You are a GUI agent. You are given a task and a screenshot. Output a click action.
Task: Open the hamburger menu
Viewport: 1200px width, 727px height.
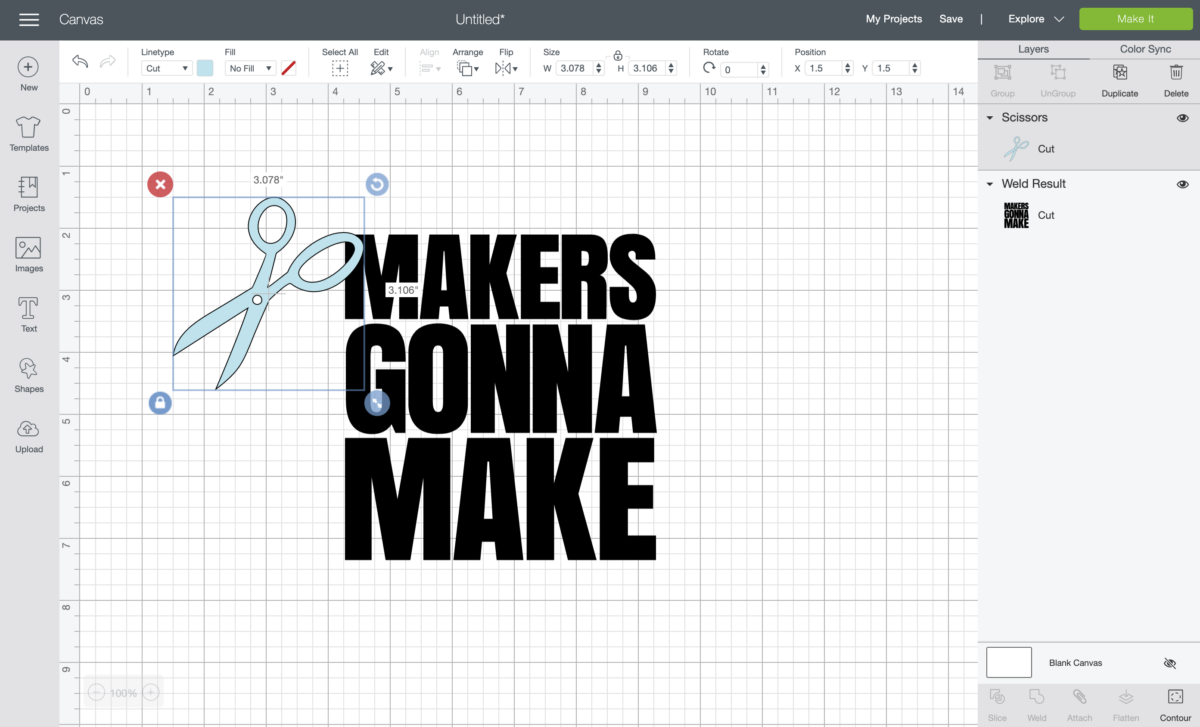[29, 19]
